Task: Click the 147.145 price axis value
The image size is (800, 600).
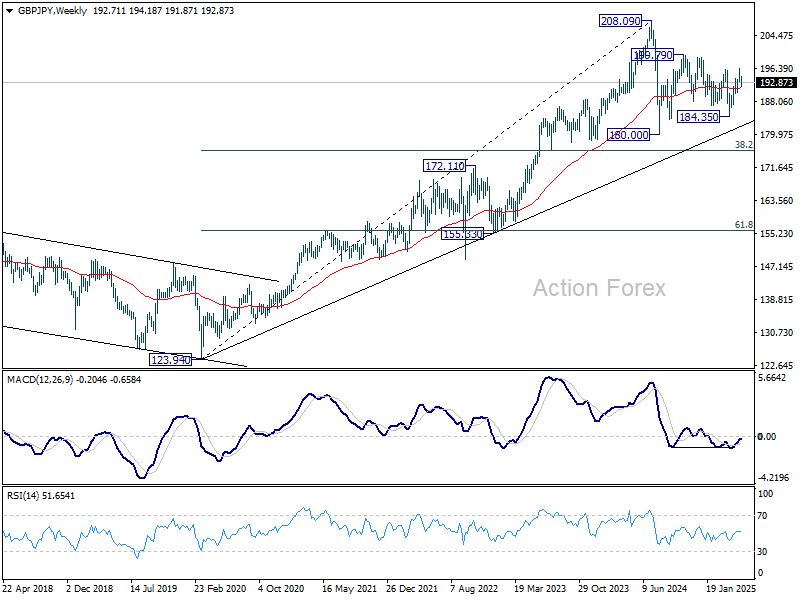Action: coord(777,266)
